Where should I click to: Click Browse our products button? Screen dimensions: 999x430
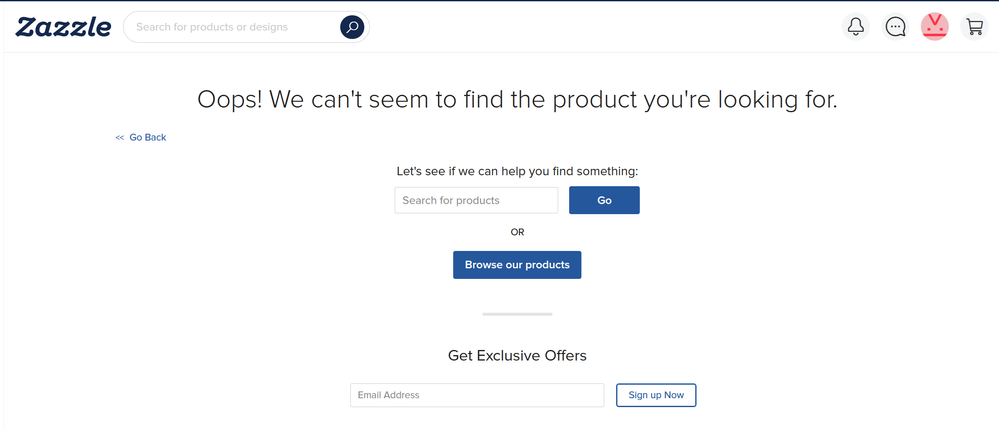pos(517,264)
